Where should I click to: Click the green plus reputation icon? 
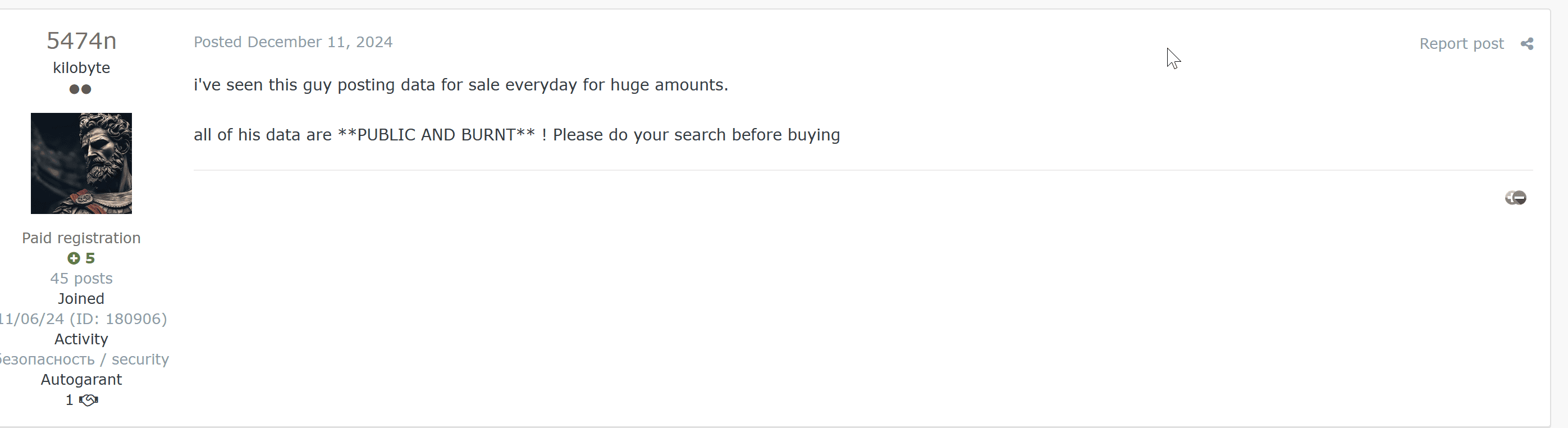(74, 258)
